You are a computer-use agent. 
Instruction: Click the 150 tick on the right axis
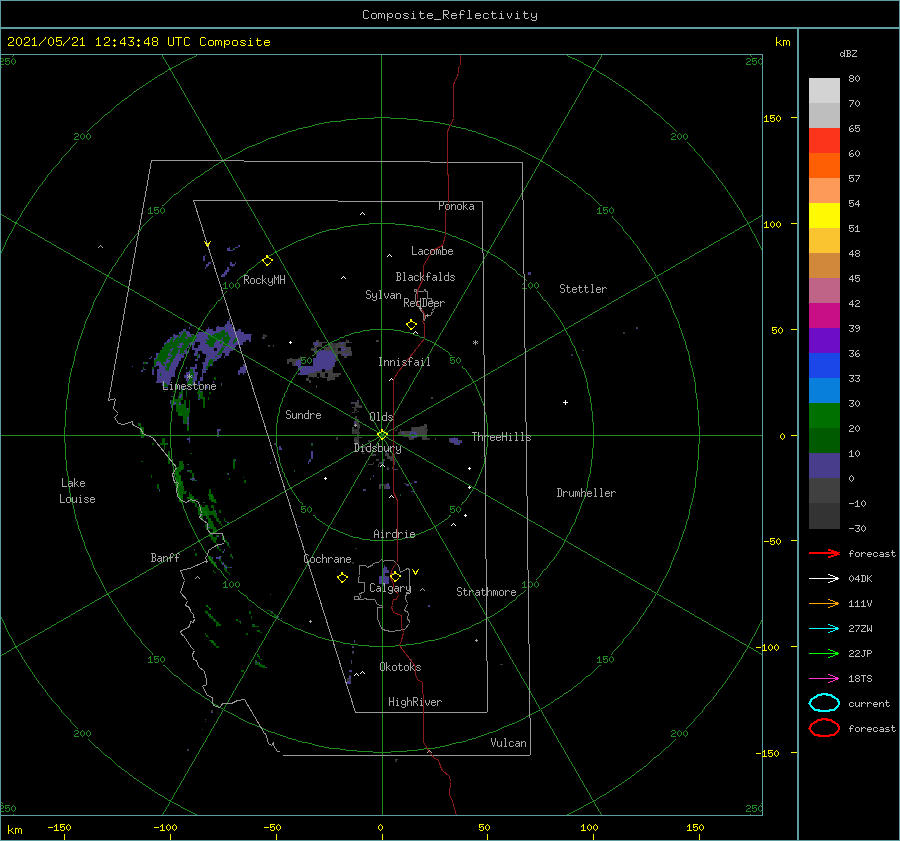pos(773,118)
